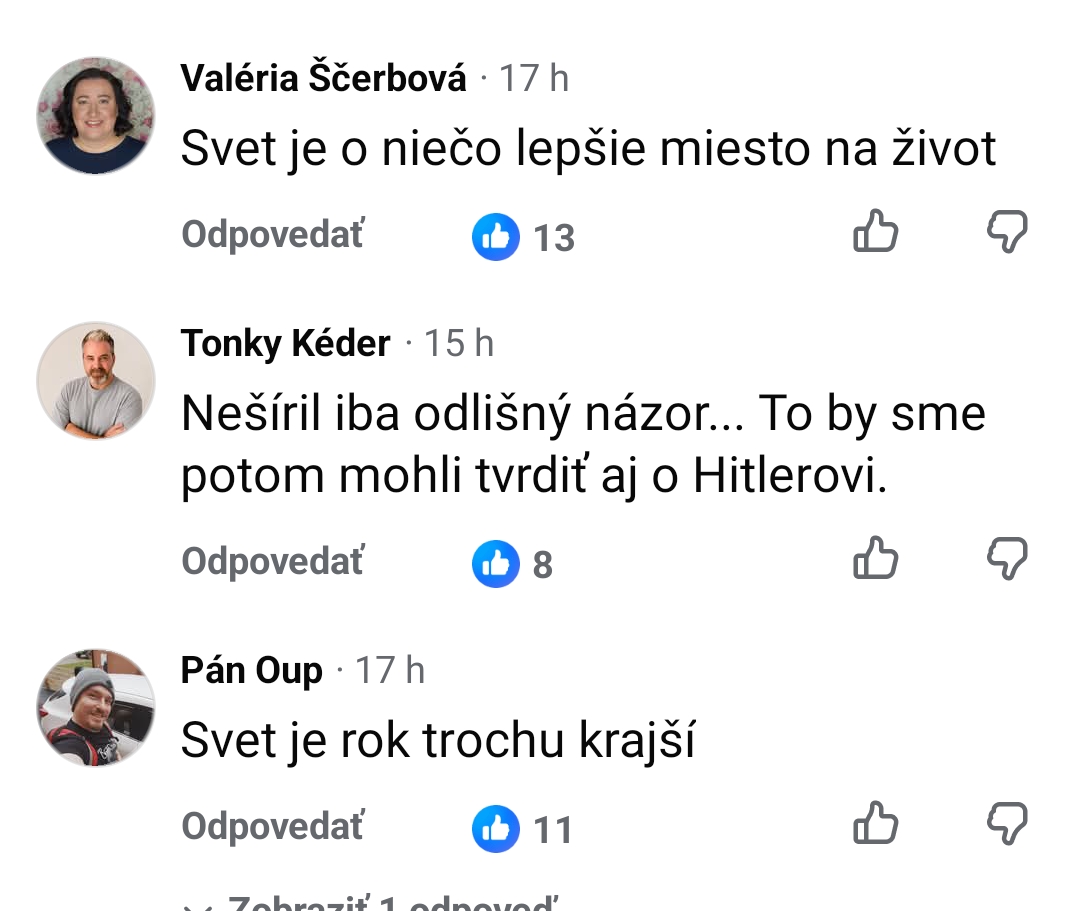
Task: Give thumbs up to Tonky Kéder's comment
Action: [x=875, y=557]
